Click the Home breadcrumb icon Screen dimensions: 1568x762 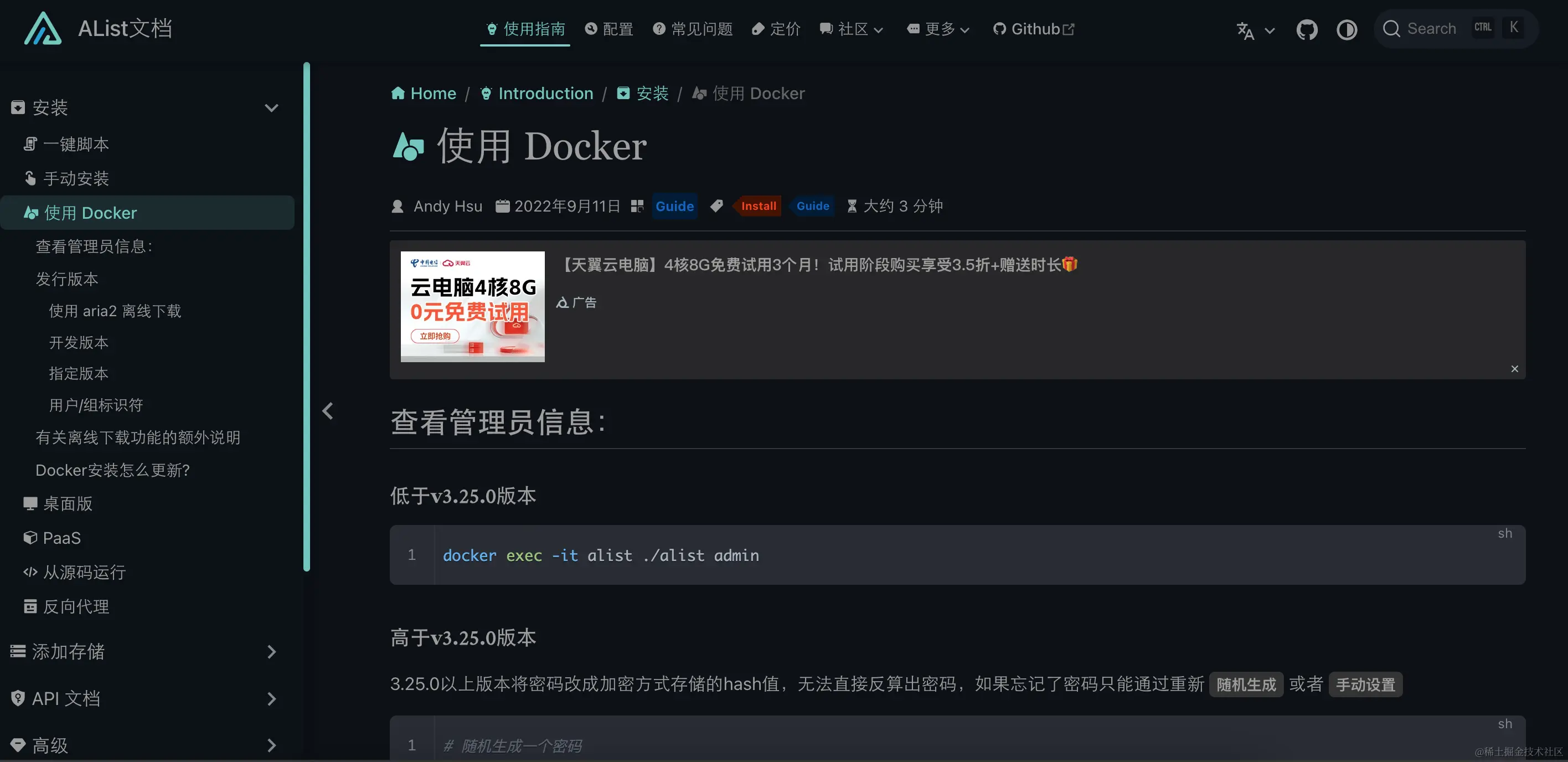click(398, 93)
